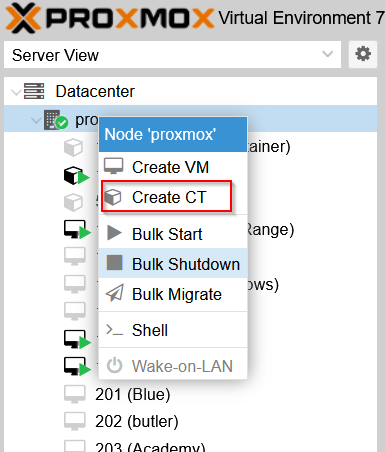
Task: Click the proxmox node building icon
Action: (56, 120)
